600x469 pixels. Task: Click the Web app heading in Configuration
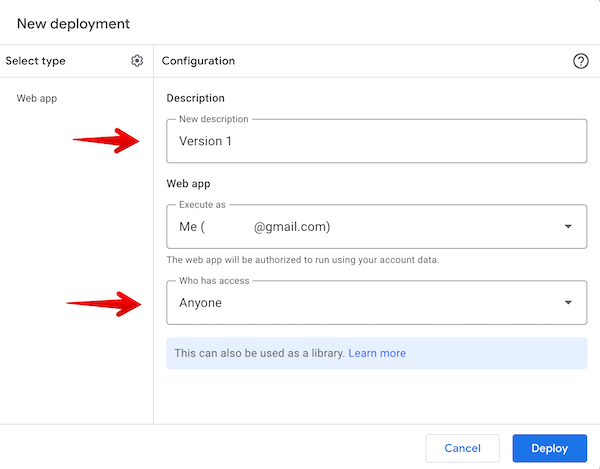(x=188, y=184)
